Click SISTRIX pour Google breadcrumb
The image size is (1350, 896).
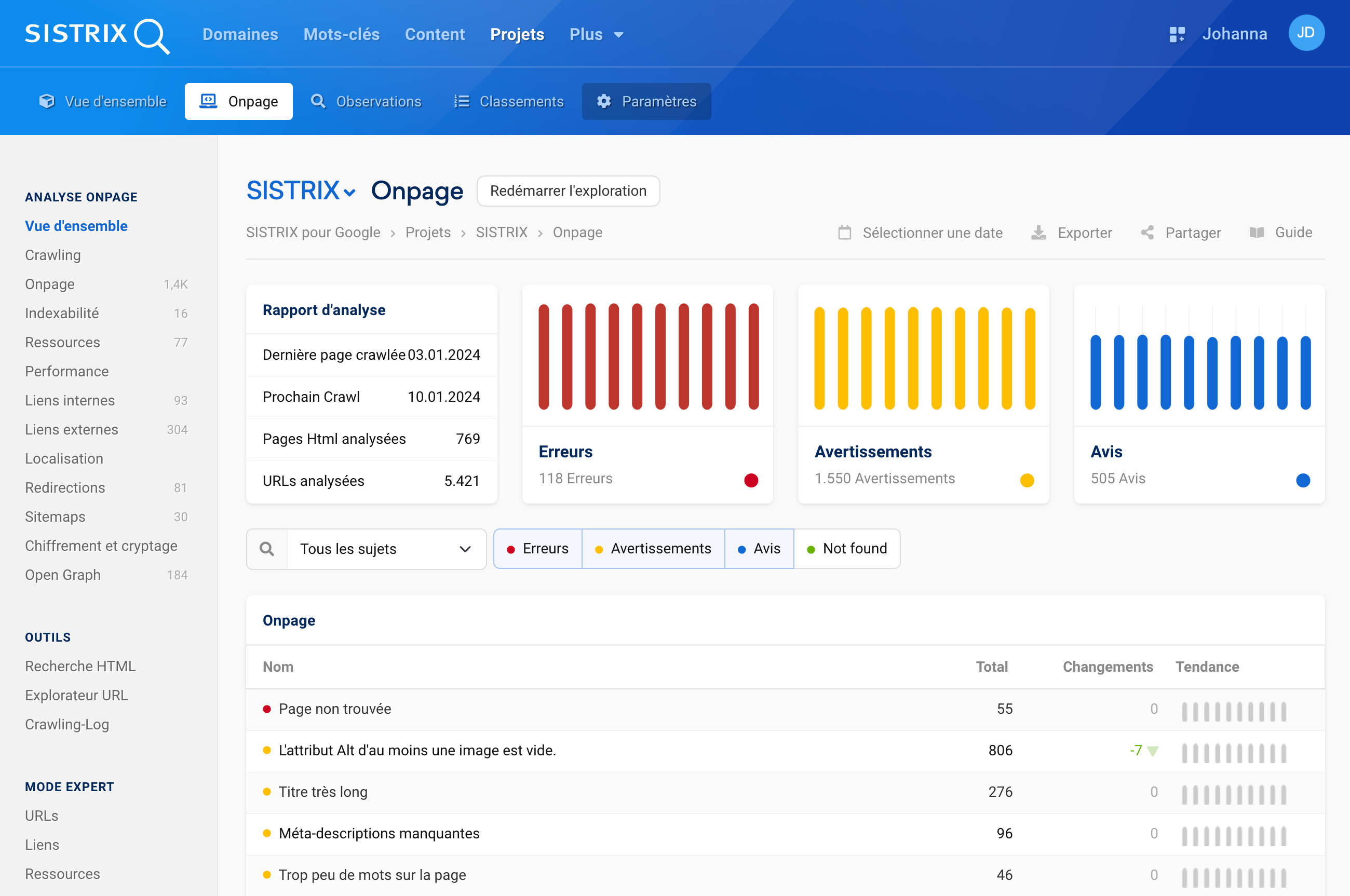tap(313, 233)
